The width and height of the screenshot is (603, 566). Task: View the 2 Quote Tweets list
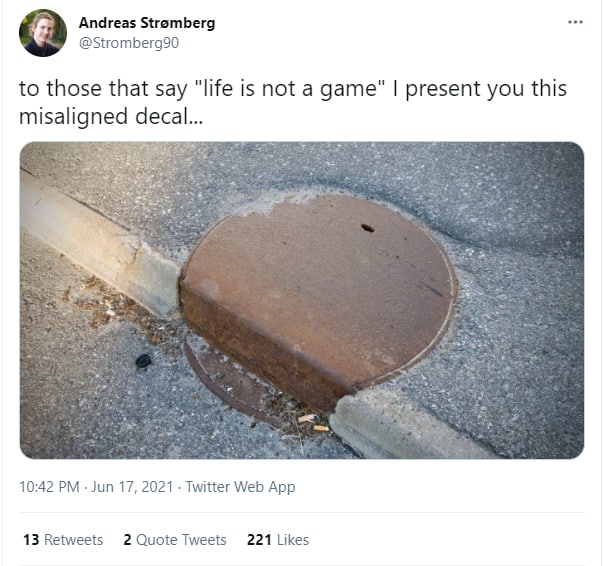tap(175, 540)
